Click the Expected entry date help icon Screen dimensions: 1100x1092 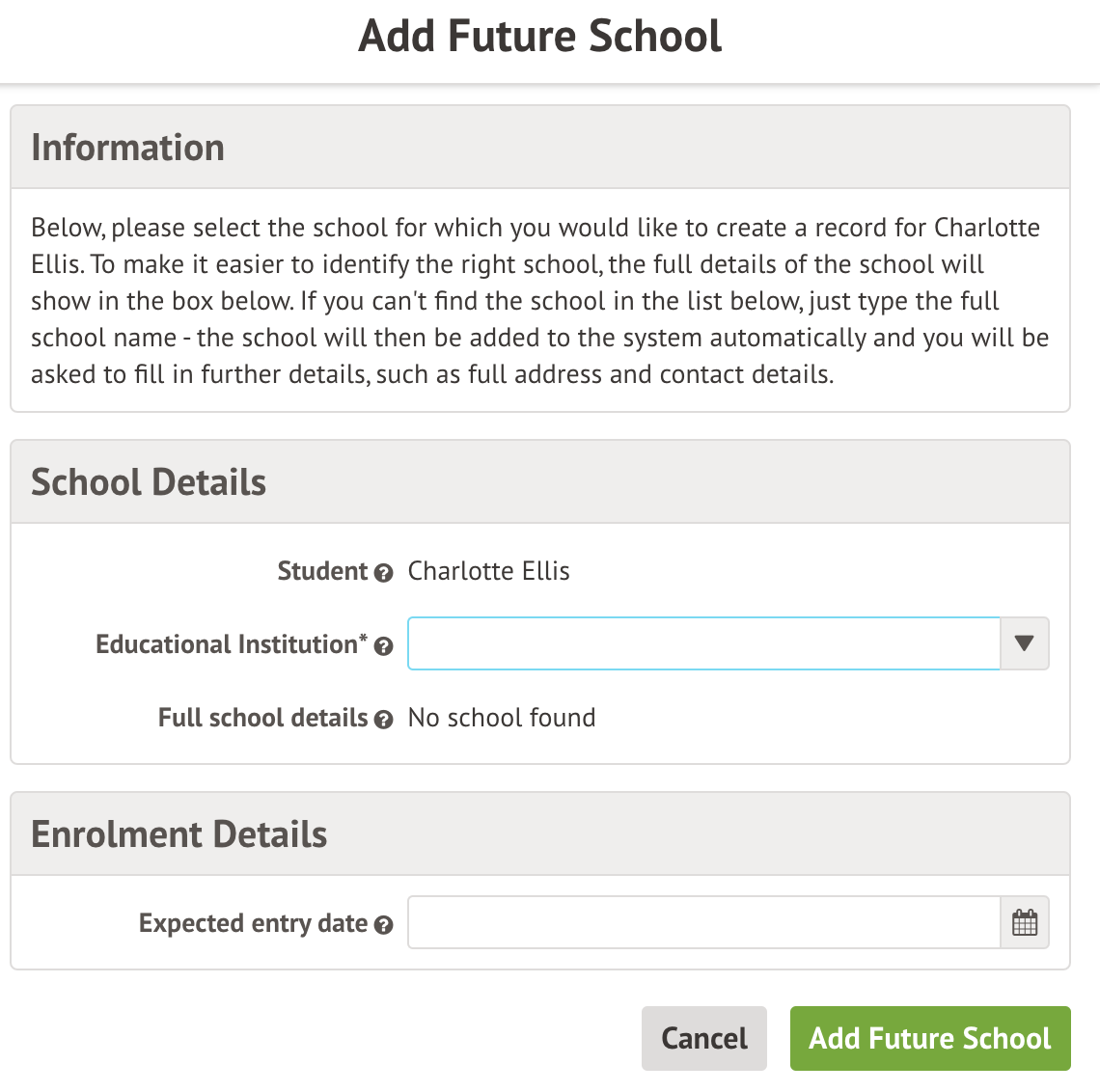pos(383,925)
